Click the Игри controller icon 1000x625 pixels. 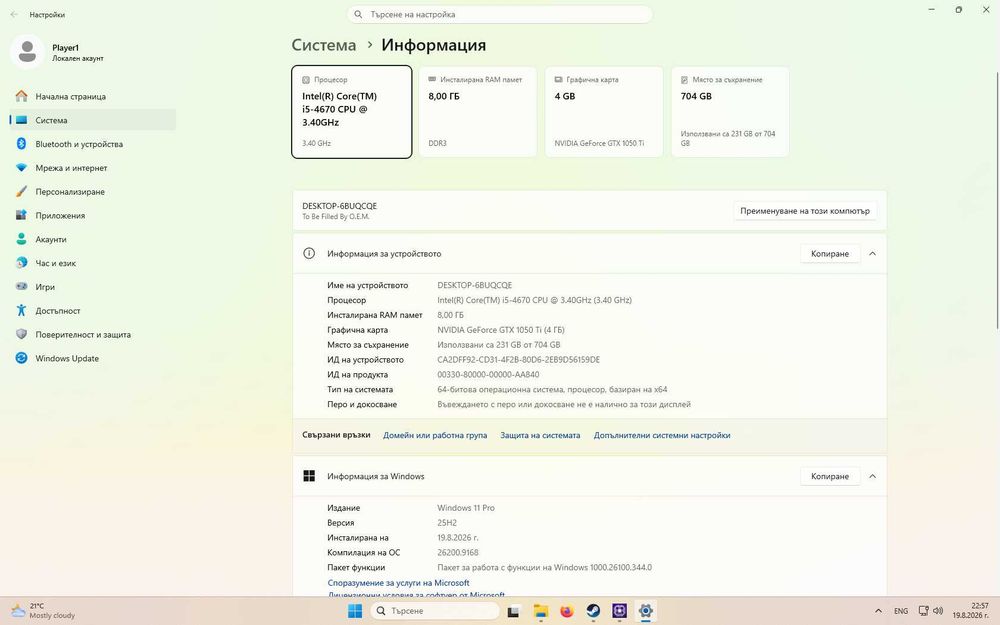coord(22,287)
